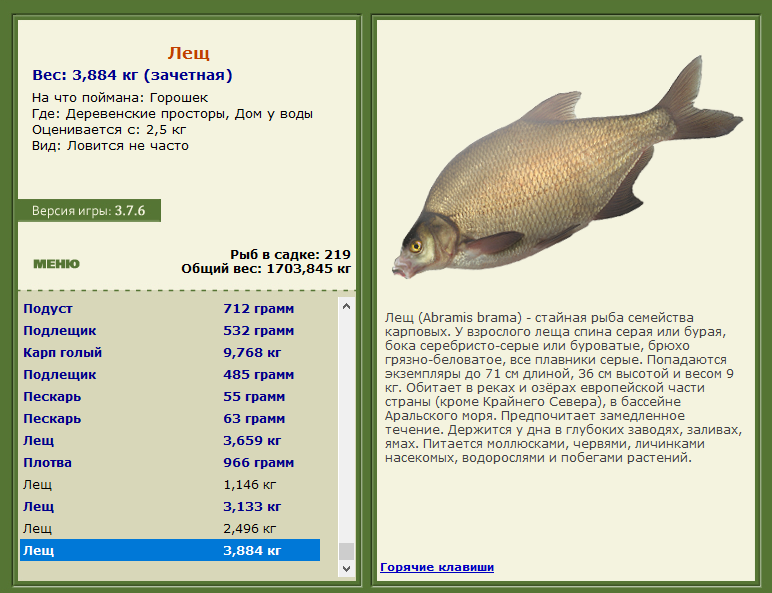Screen dimensions: 772x593
Task: Select the Лещ 3,133 кг row
Action: coord(170,506)
